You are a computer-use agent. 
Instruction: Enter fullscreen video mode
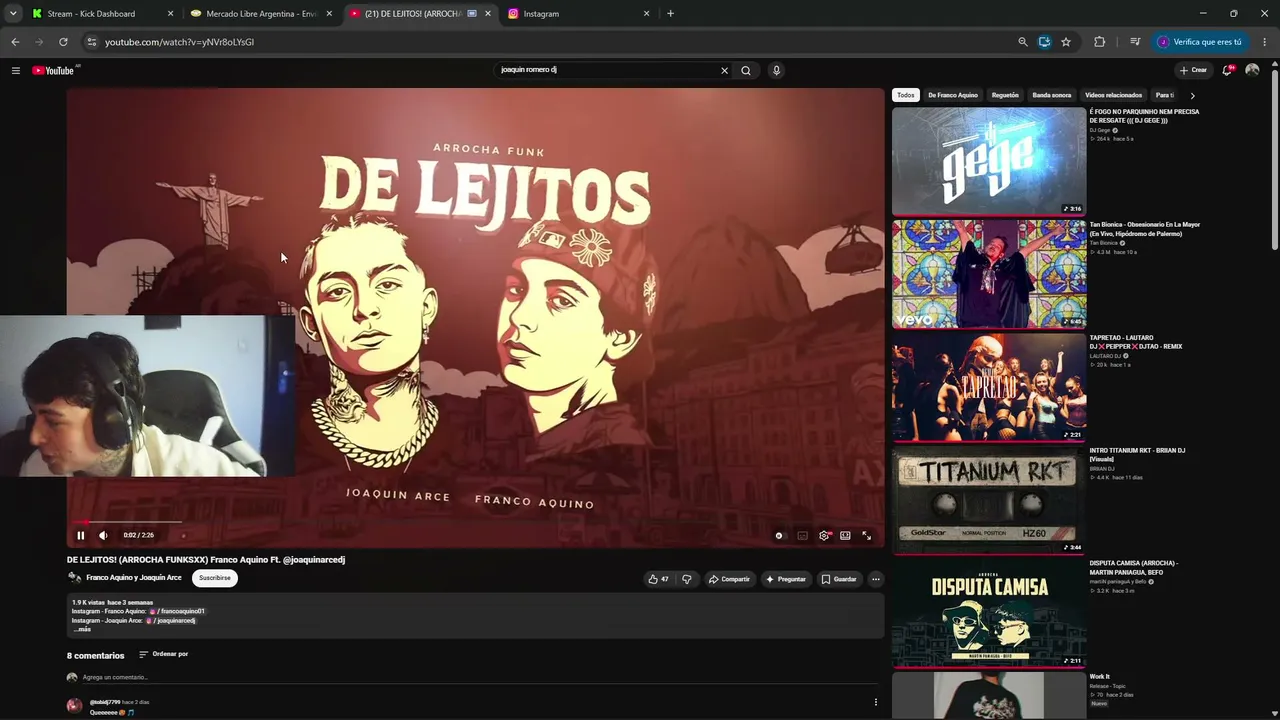pyautogui.click(x=866, y=536)
